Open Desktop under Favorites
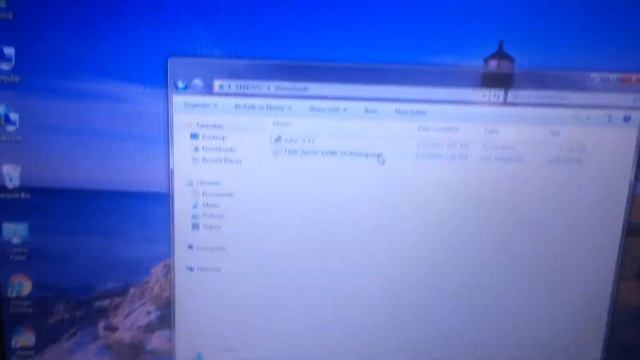Viewport: 640px width, 360px height. pos(213,137)
